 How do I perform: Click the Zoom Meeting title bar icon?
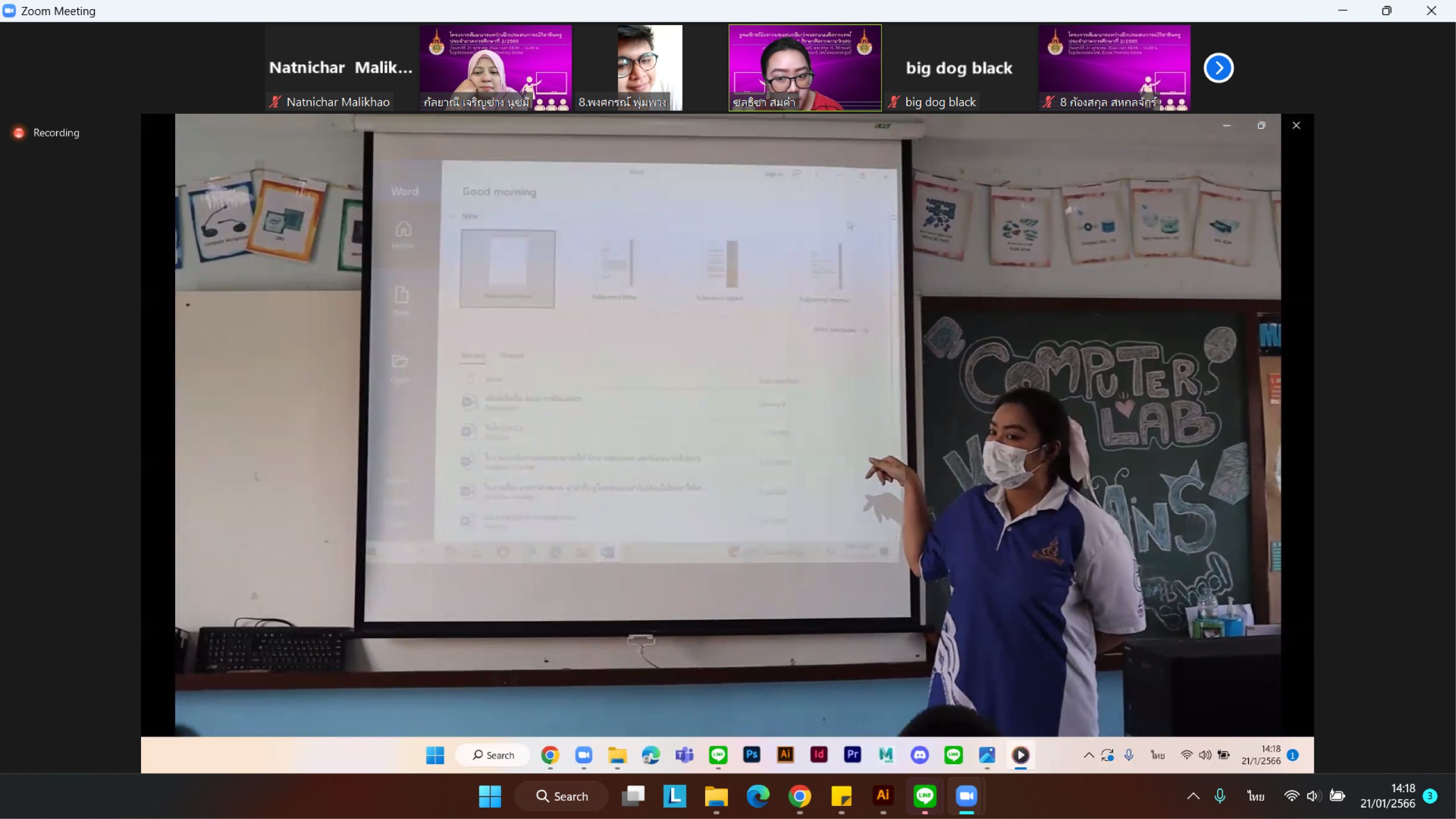click(x=9, y=11)
